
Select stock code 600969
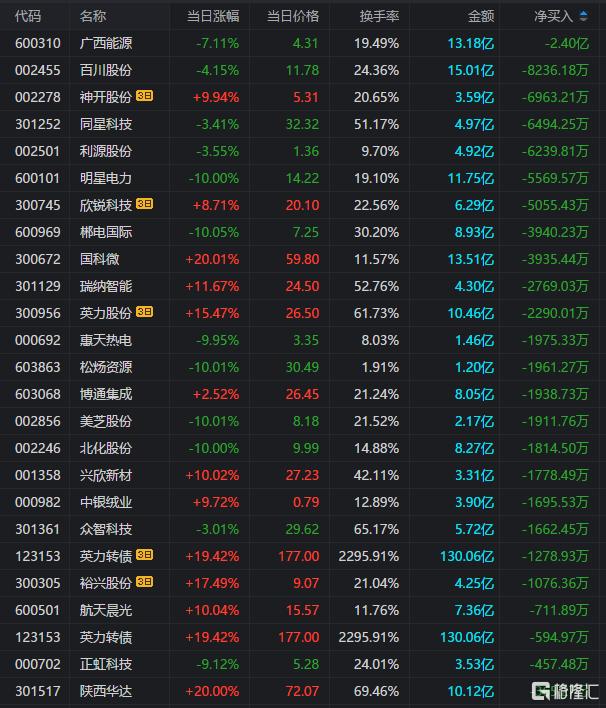pos(37,233)
